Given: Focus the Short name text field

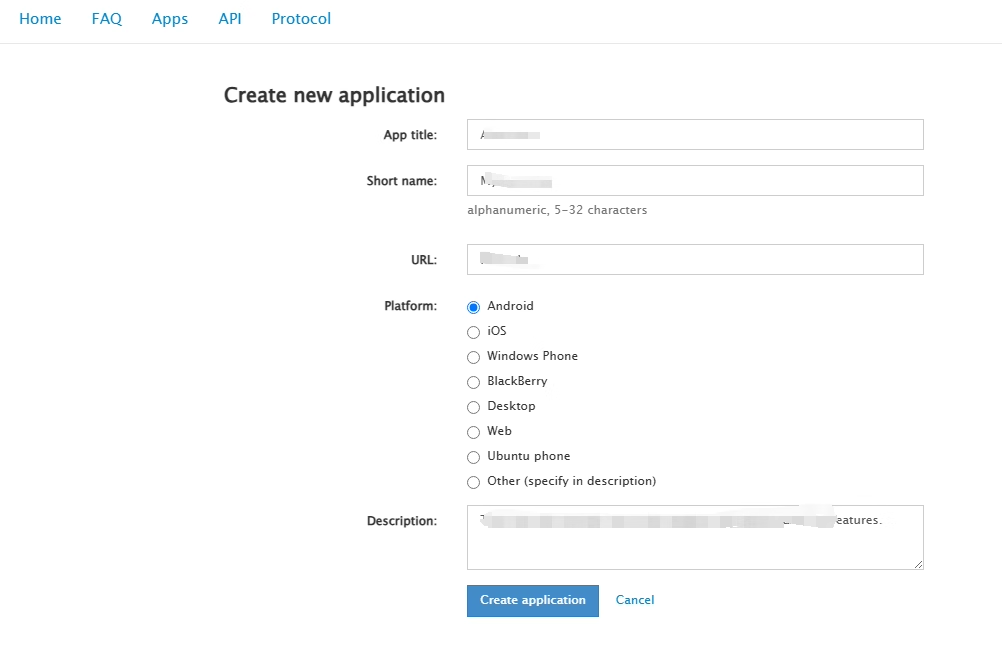Looking at the screenshot, I should point(694,181).
